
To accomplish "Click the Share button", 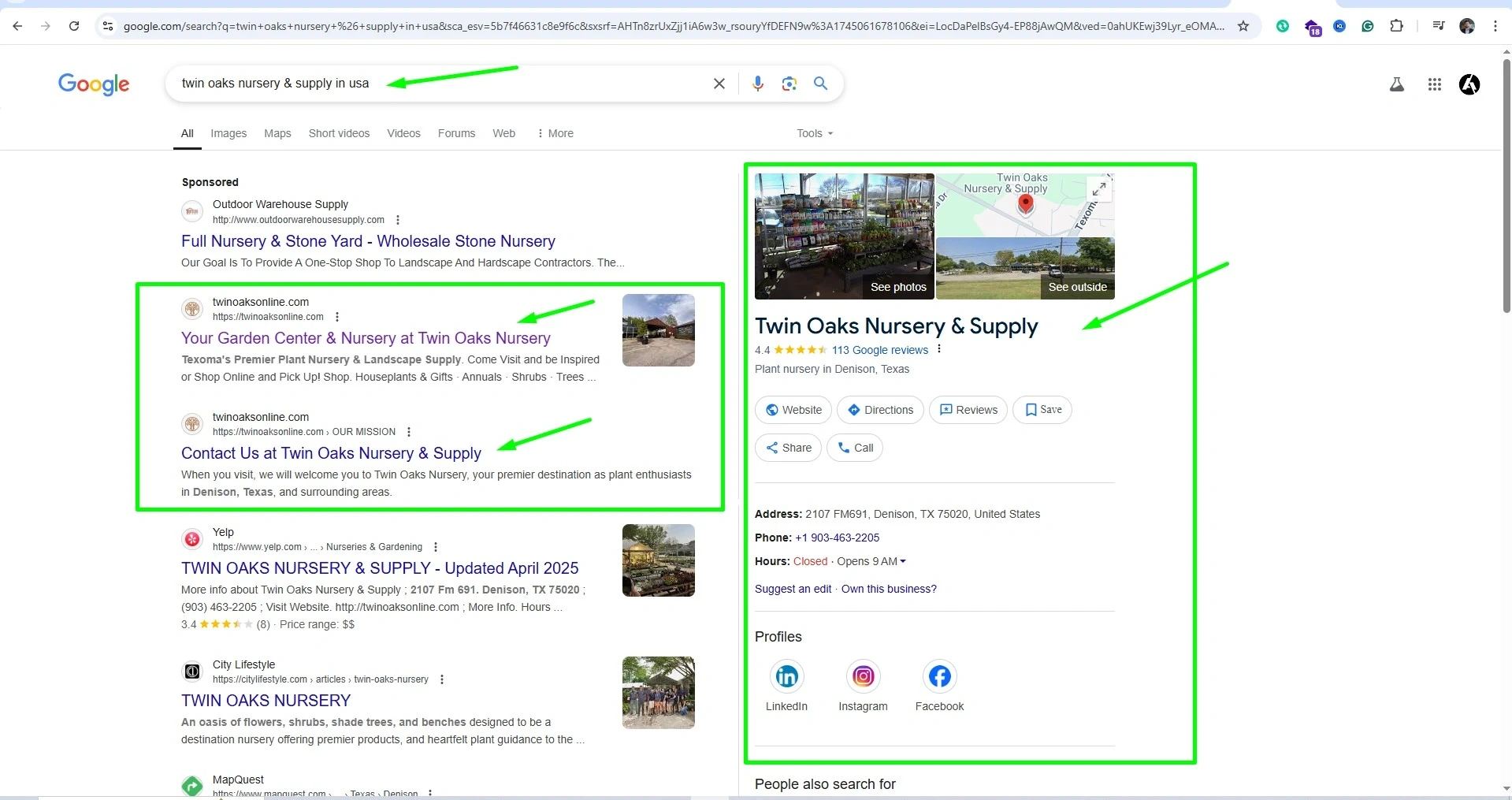I will [x=789, y=448].
